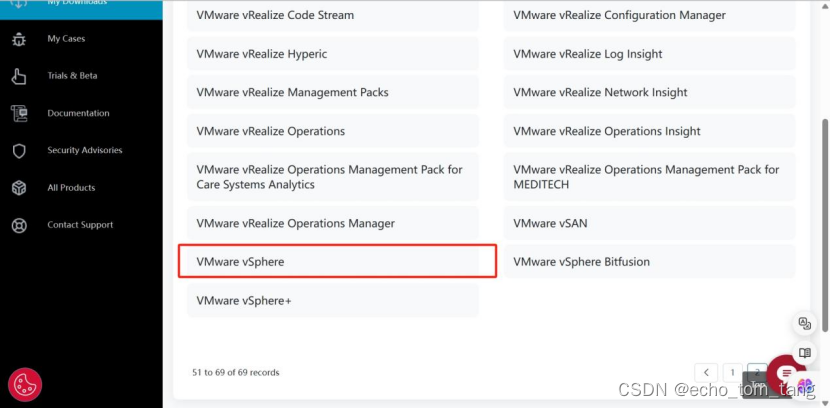Viewport: 831px width, 409px height.
Task: Open VMware vSphere Bitfusion
Action: (649, 262)
